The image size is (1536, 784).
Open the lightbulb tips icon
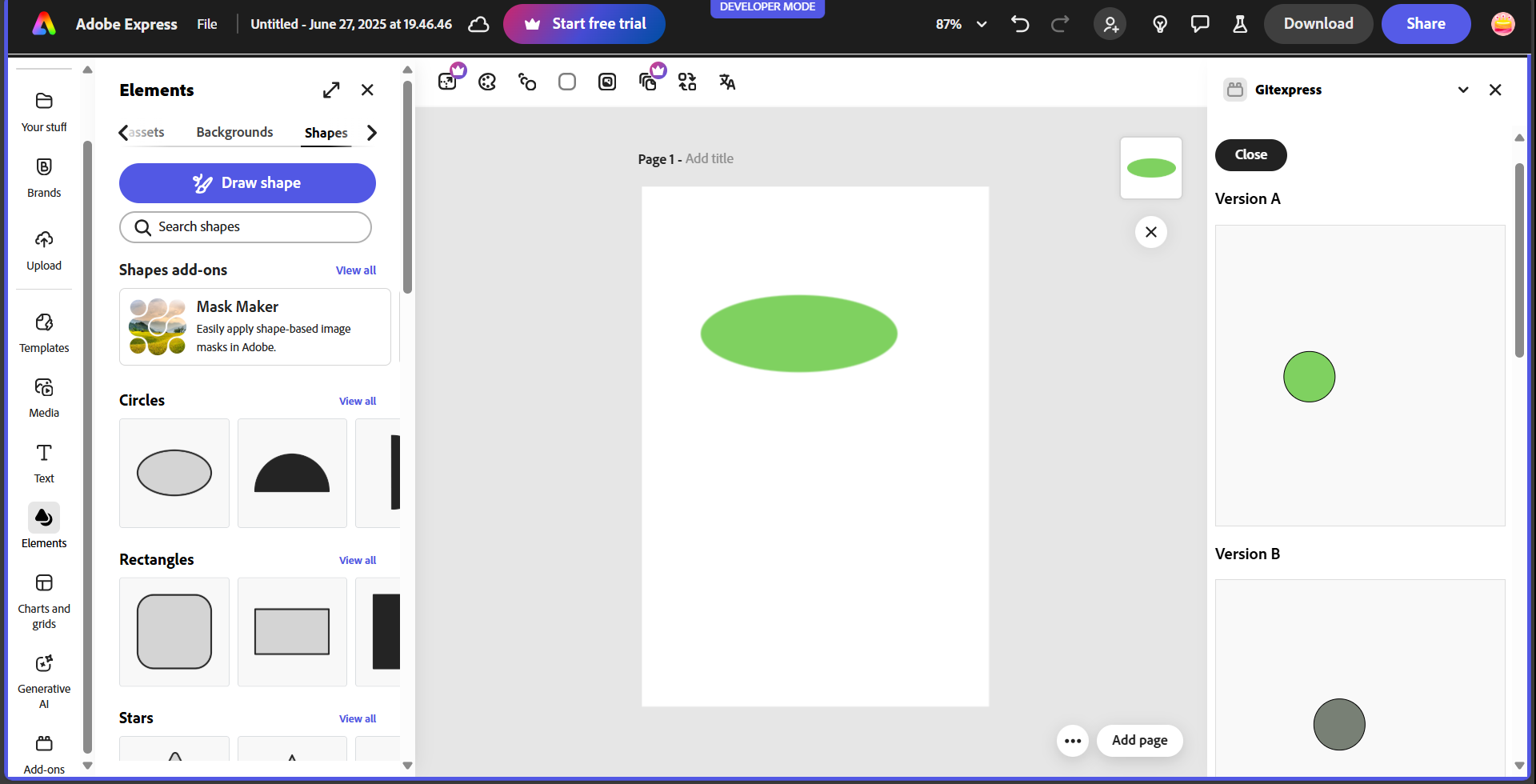[x=1160, y=24]
